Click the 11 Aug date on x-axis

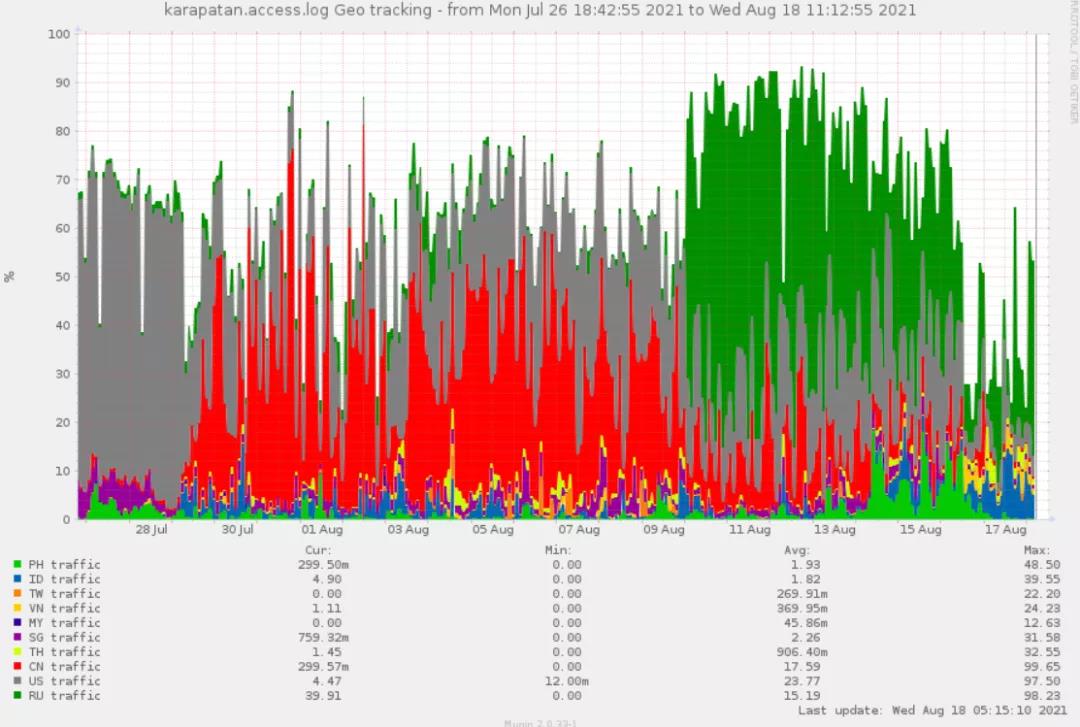pos(750,530)
